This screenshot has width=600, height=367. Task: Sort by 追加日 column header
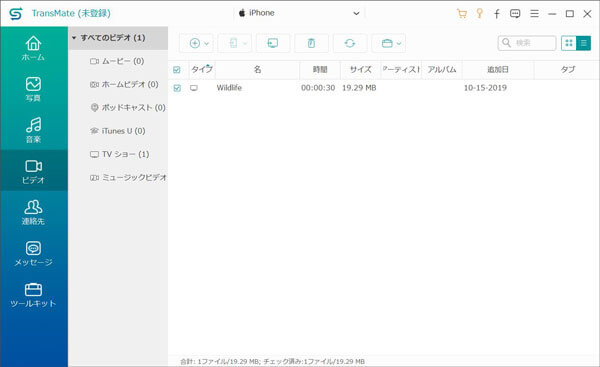coord(498,70)
